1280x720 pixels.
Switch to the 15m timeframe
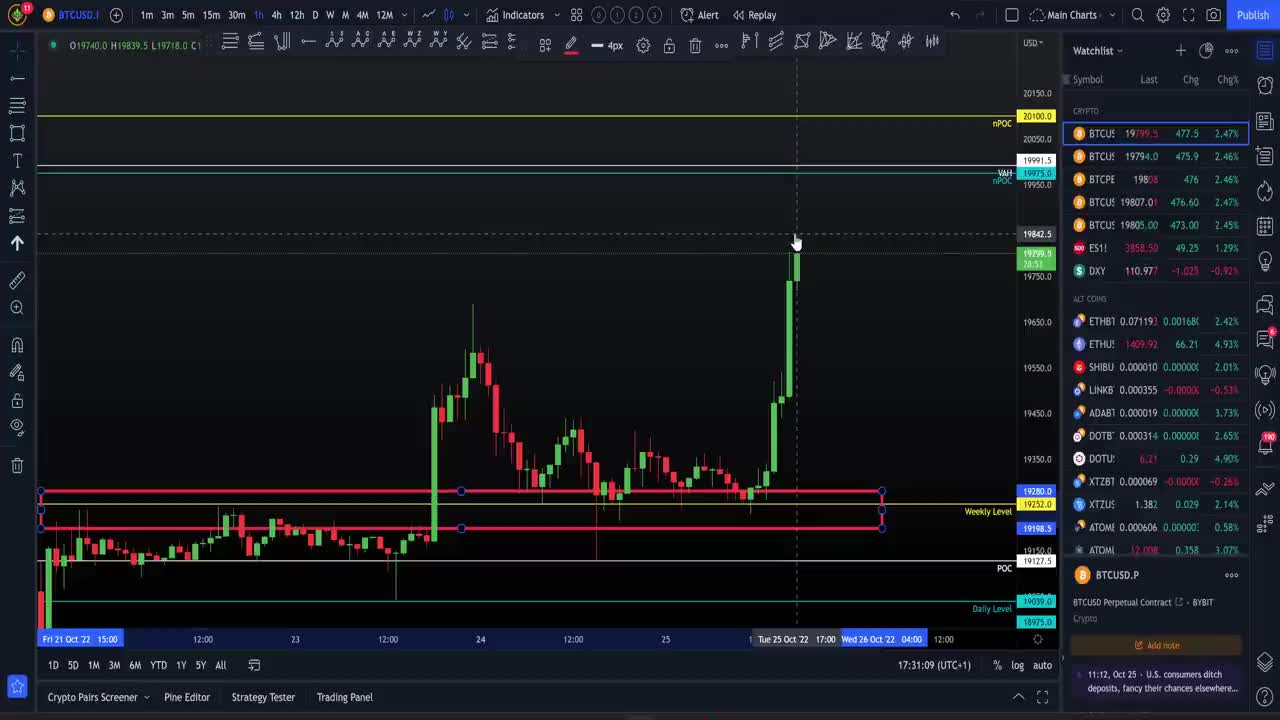point(211,15)
